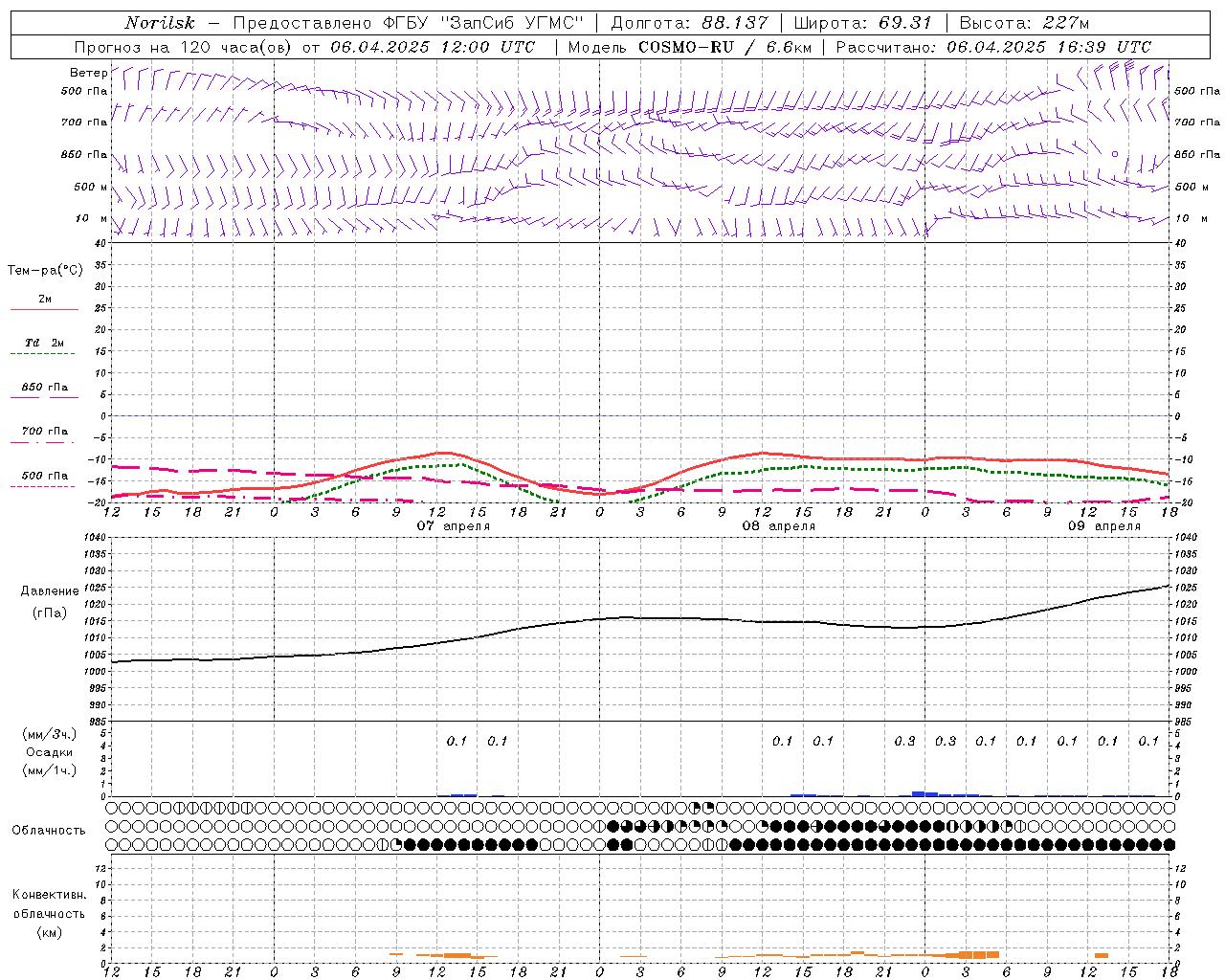This screenshot has height=980, width=1225.
Task: Click the "Ветер" wind panel label
Action: tap(88, 73)
